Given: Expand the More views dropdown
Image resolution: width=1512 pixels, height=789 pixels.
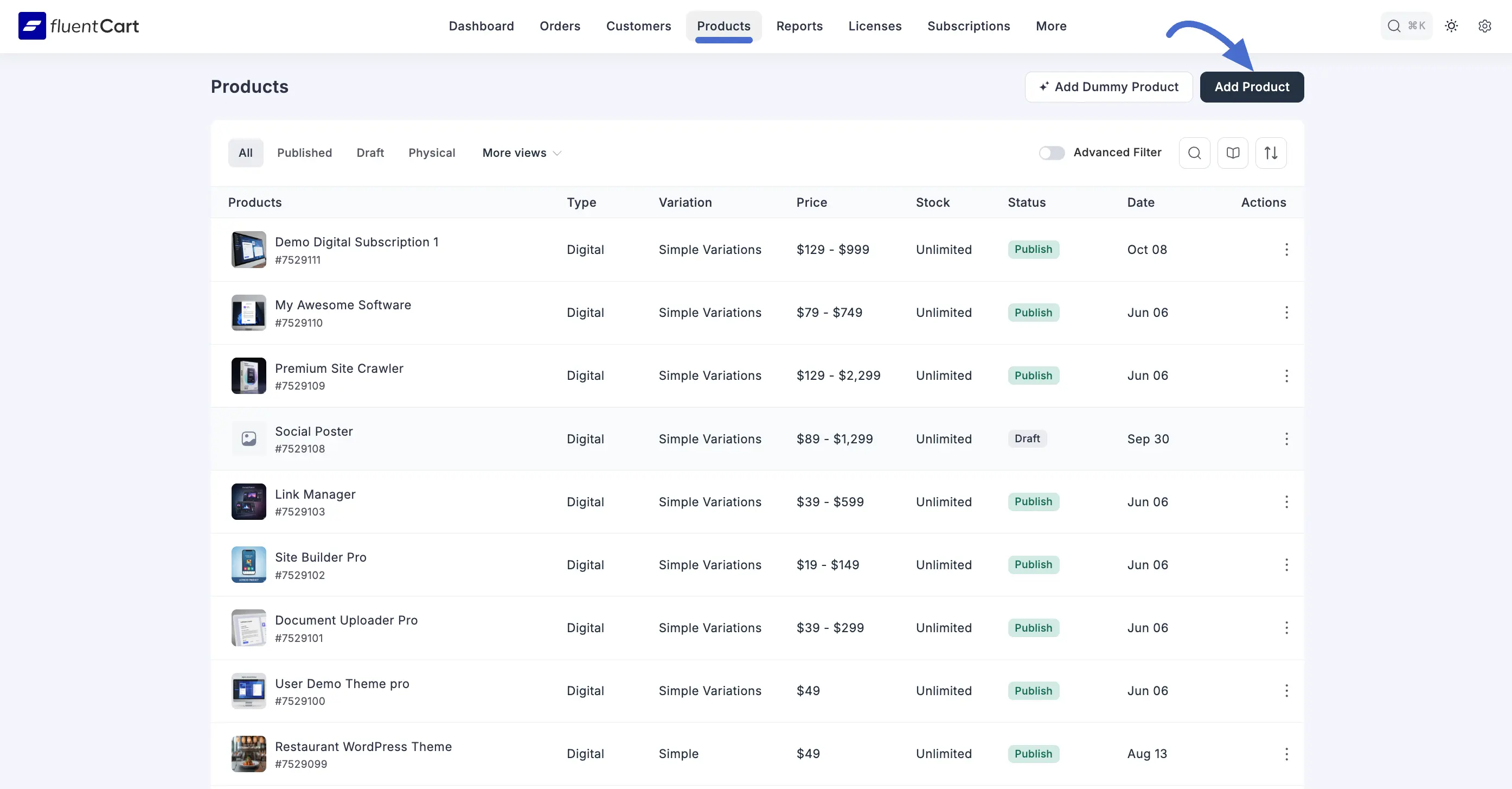Looking at the screenshot, I should (521, 152).
